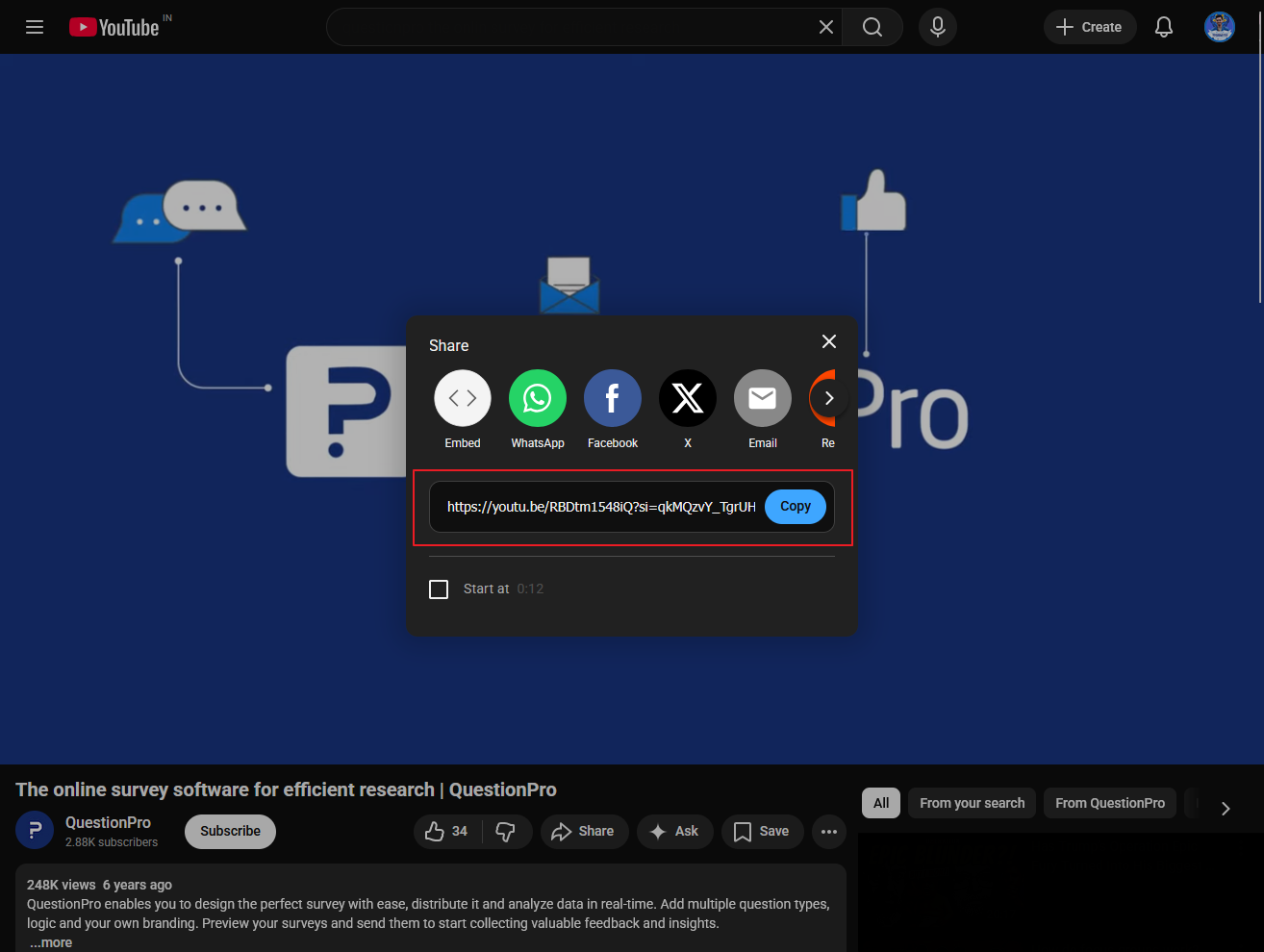
Task: Select the youtu.be share URL field
Action: coord(601,507)
